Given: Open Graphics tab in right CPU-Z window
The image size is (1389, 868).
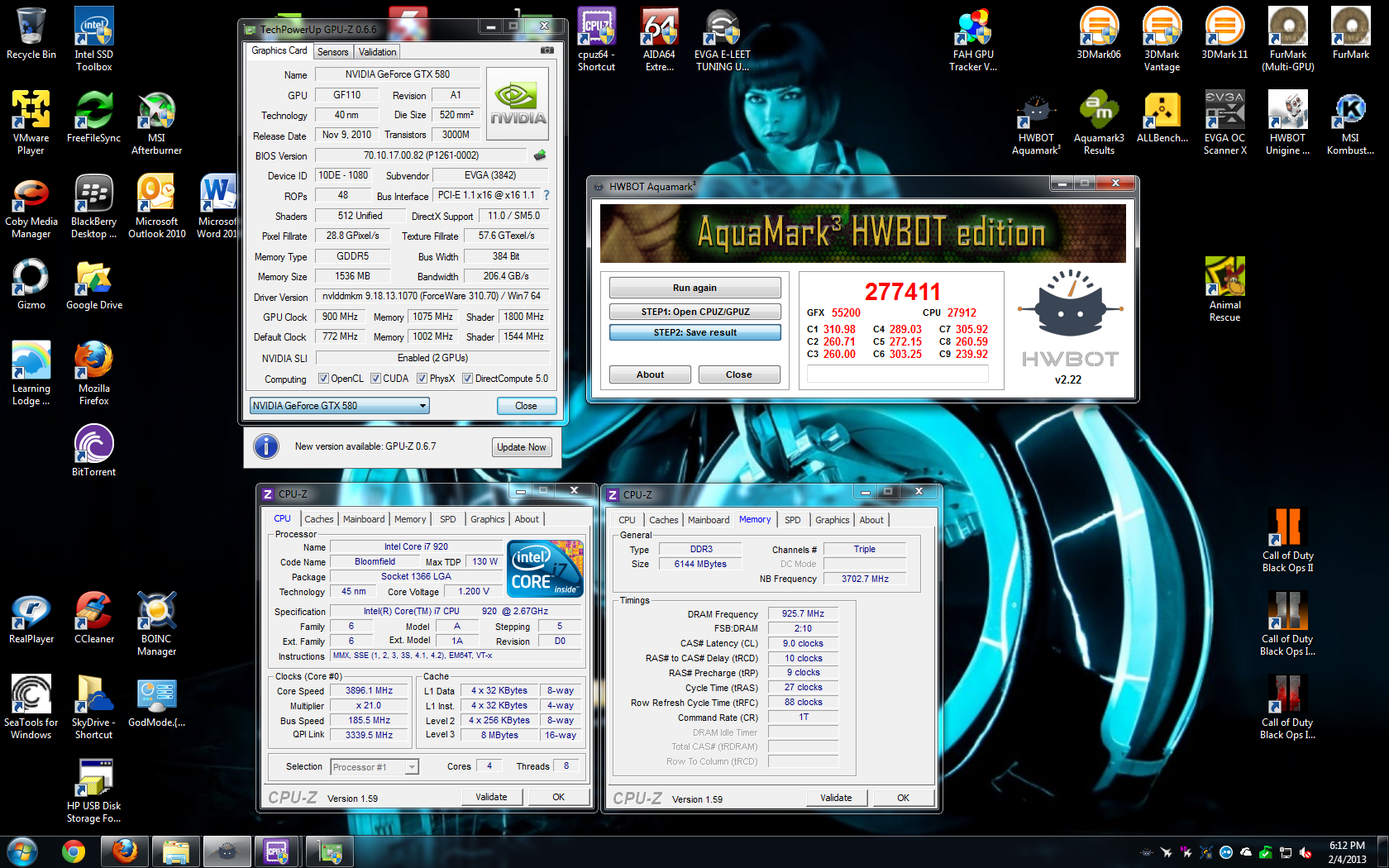Looking at the screenshot, I should [x=833, y=520].
